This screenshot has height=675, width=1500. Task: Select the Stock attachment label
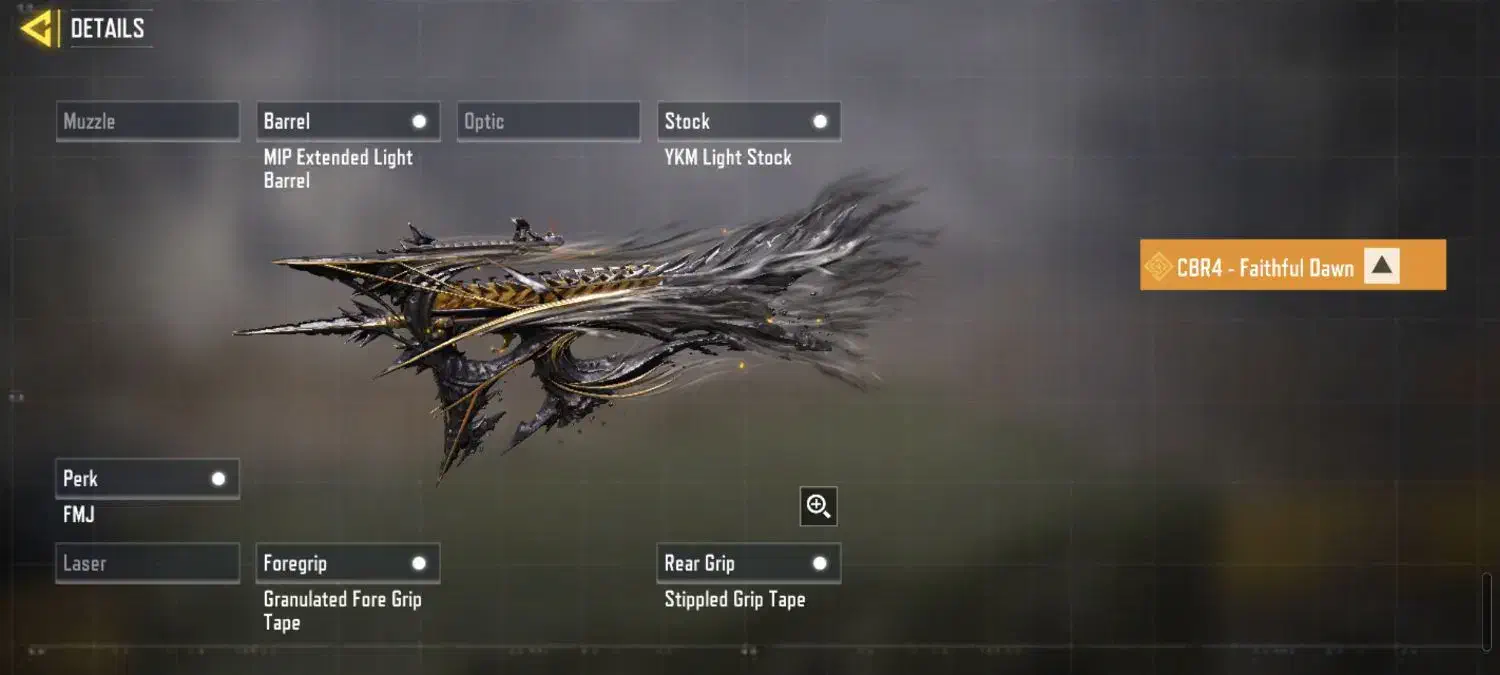(x=687, y=121)
